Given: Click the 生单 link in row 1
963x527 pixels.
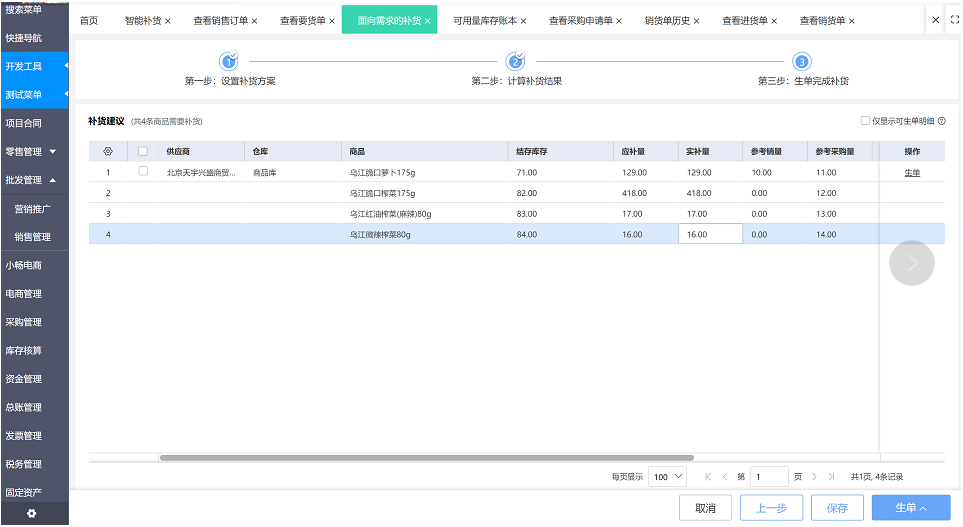Looking at the screenshot, I should pos(912,173).
